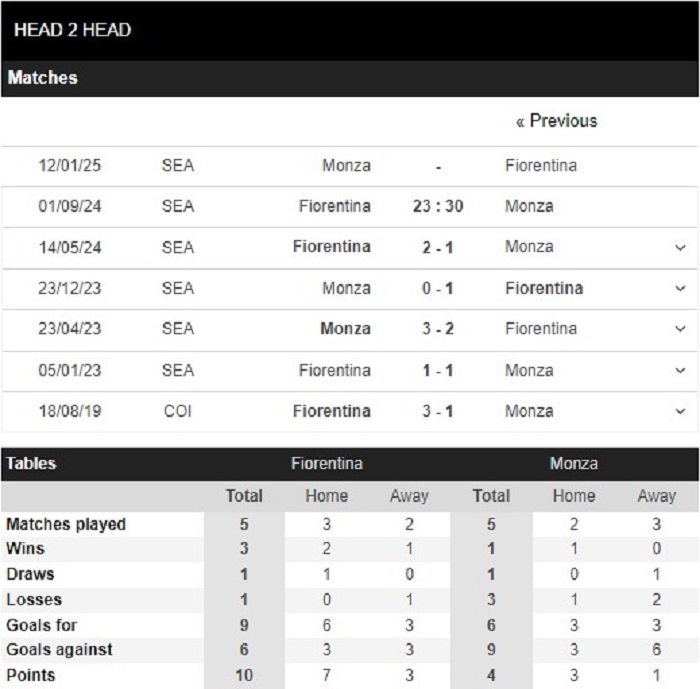The image size is (700, 689).
Task: Click Monza's Away column header
Action: pos(656,496)
